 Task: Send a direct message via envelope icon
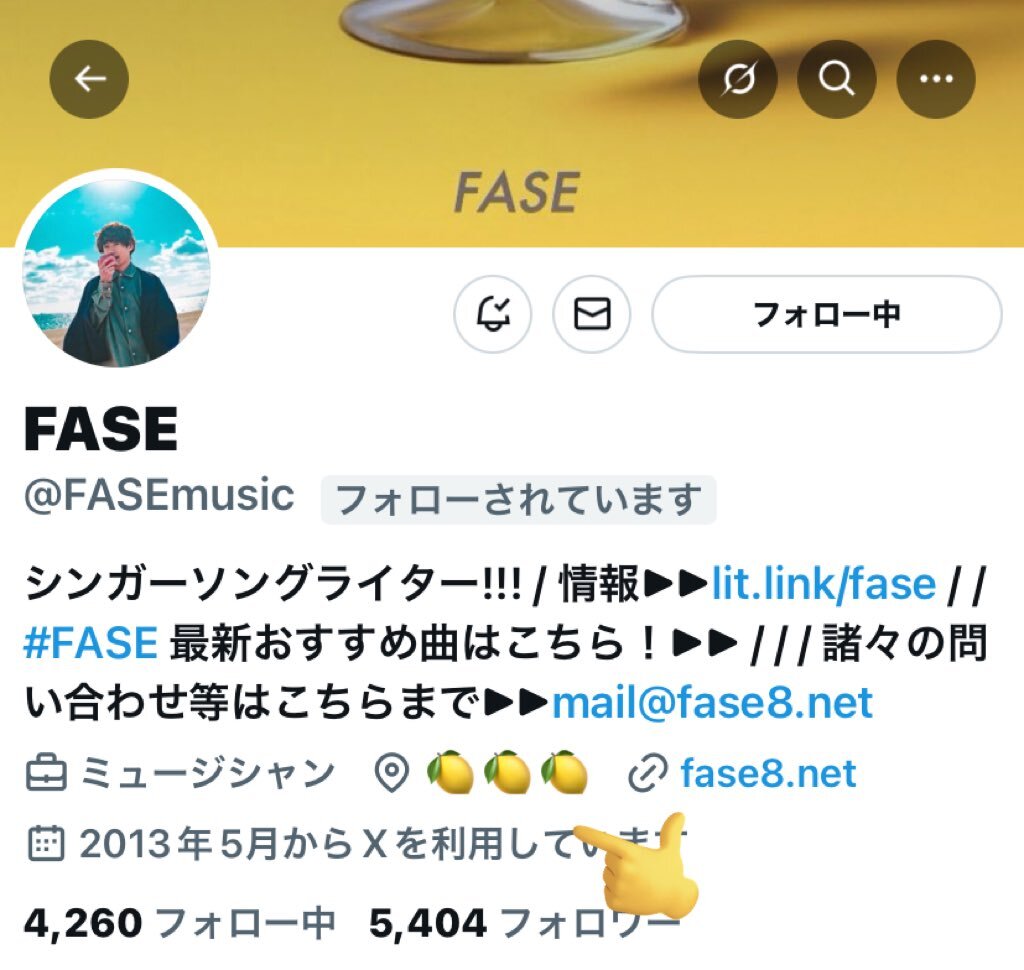[x=592, y=314]
